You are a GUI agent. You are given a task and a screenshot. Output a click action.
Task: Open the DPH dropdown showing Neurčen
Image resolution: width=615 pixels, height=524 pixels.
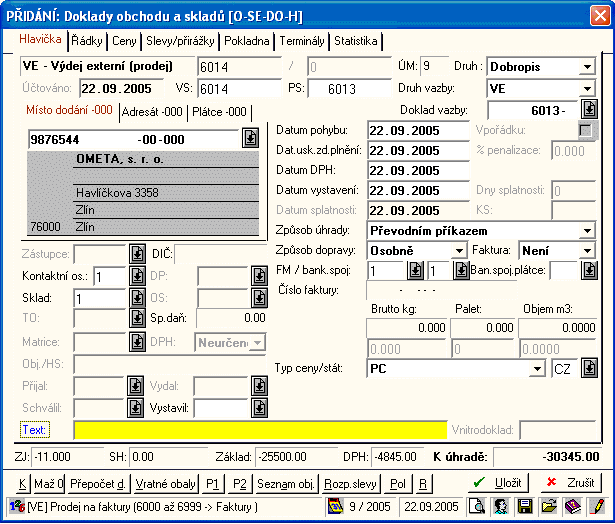pyautogui.click(x=257, y=343)
